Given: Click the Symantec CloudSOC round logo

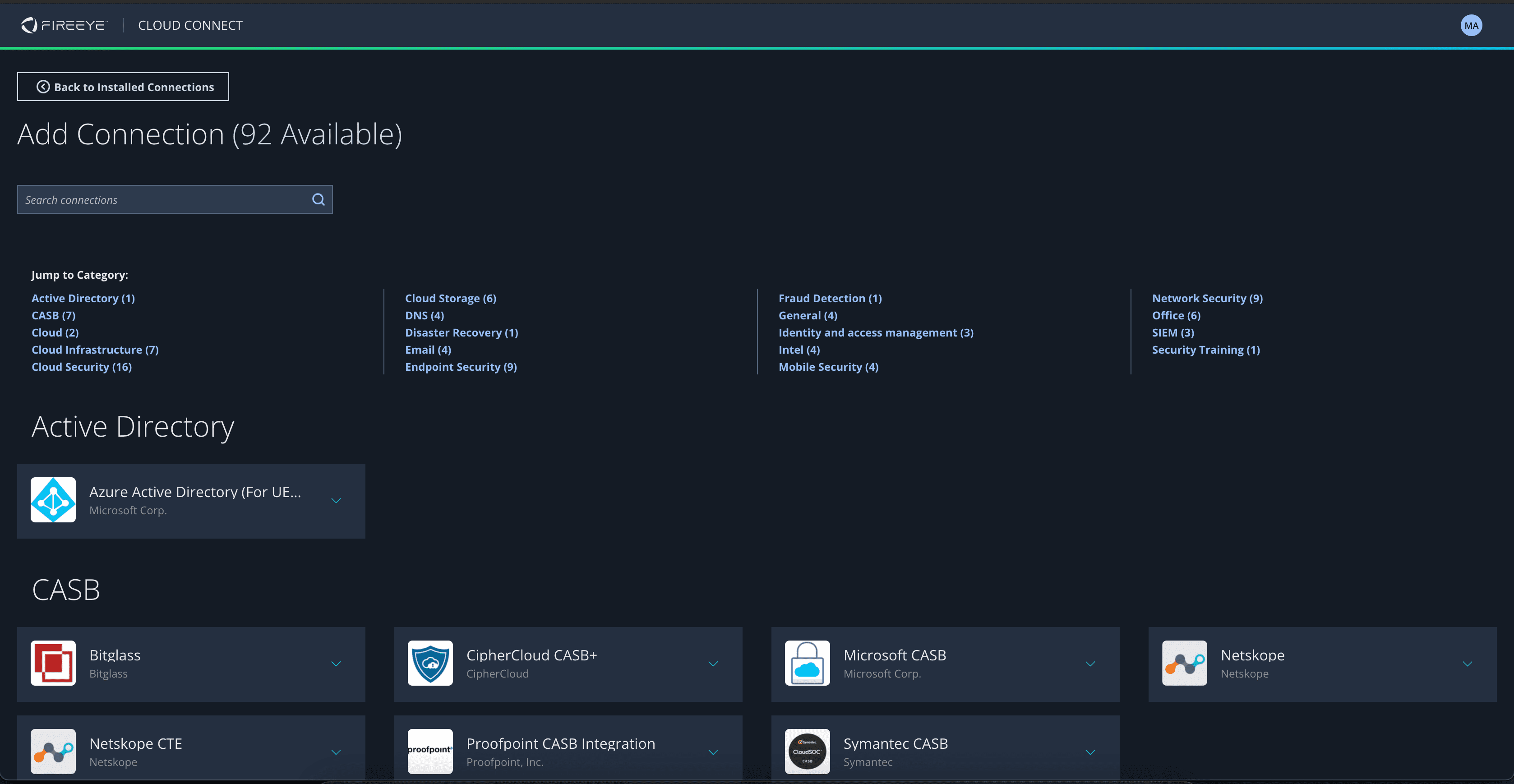Looking at the screenshot, I should (x=807, y=752).
